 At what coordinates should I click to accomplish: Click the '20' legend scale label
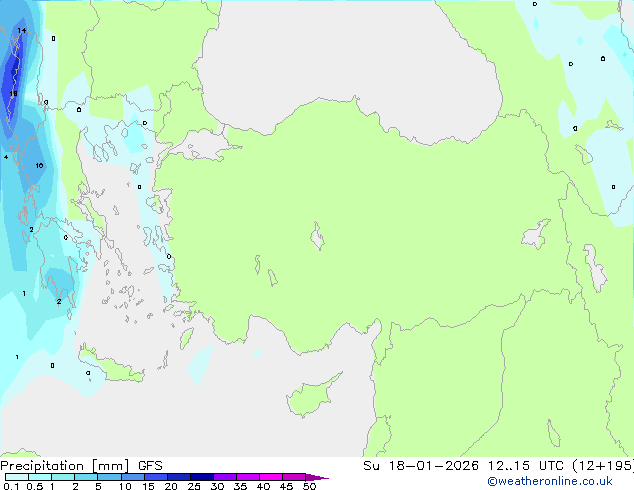(171, 486)
